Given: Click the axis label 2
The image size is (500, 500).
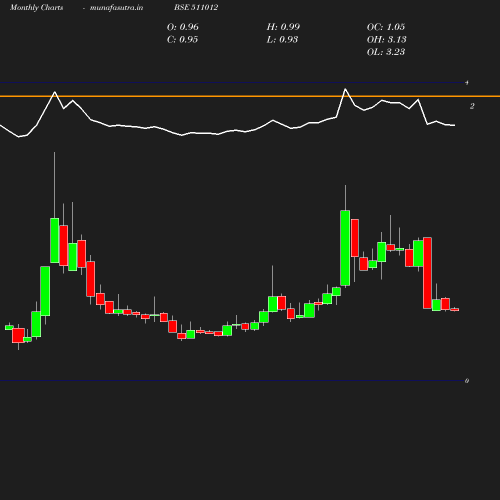Looking at the screenshot, I should click(472, 106).
